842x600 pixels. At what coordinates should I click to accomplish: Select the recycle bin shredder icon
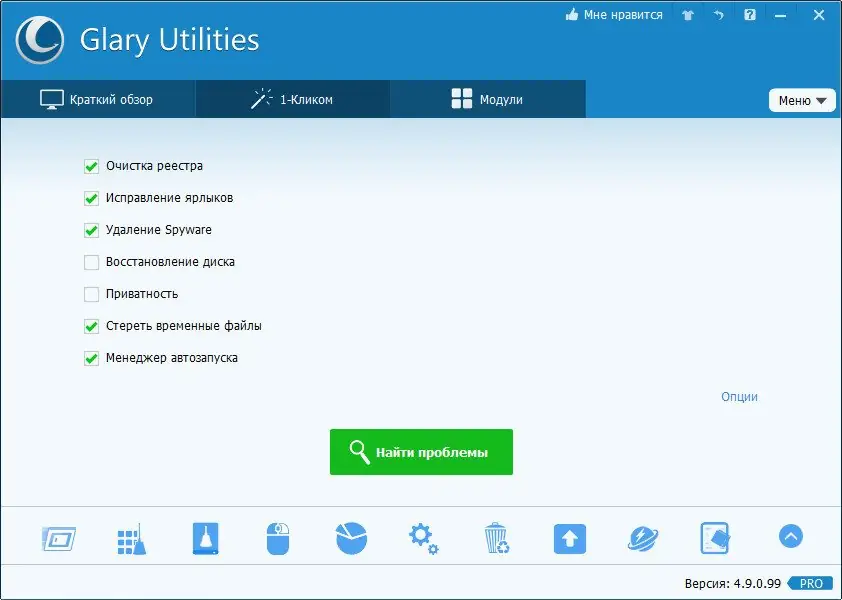pyautogui.click(x=496, y=537)
